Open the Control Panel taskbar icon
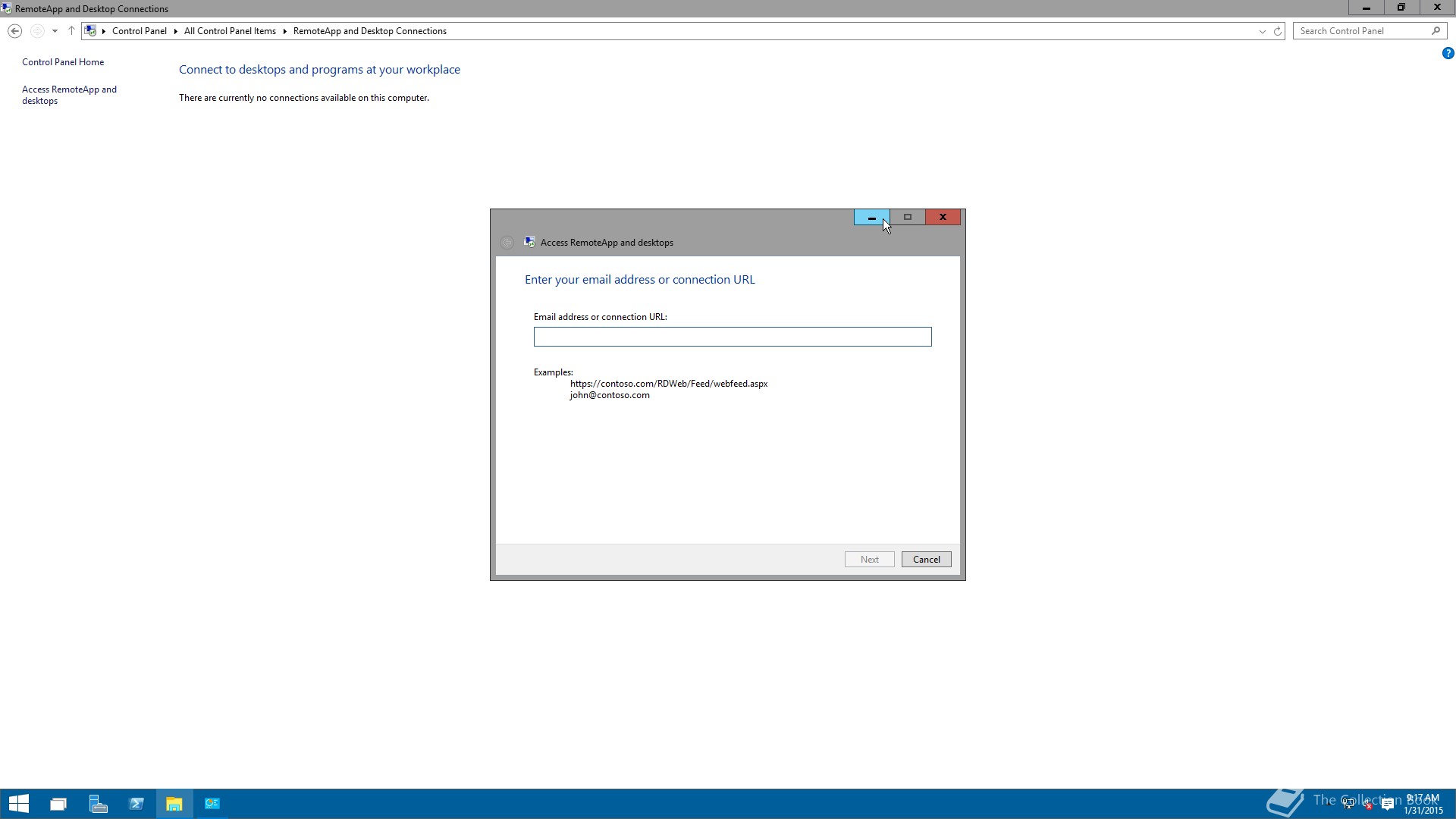 pyautogui.click(x=212, y=804)
